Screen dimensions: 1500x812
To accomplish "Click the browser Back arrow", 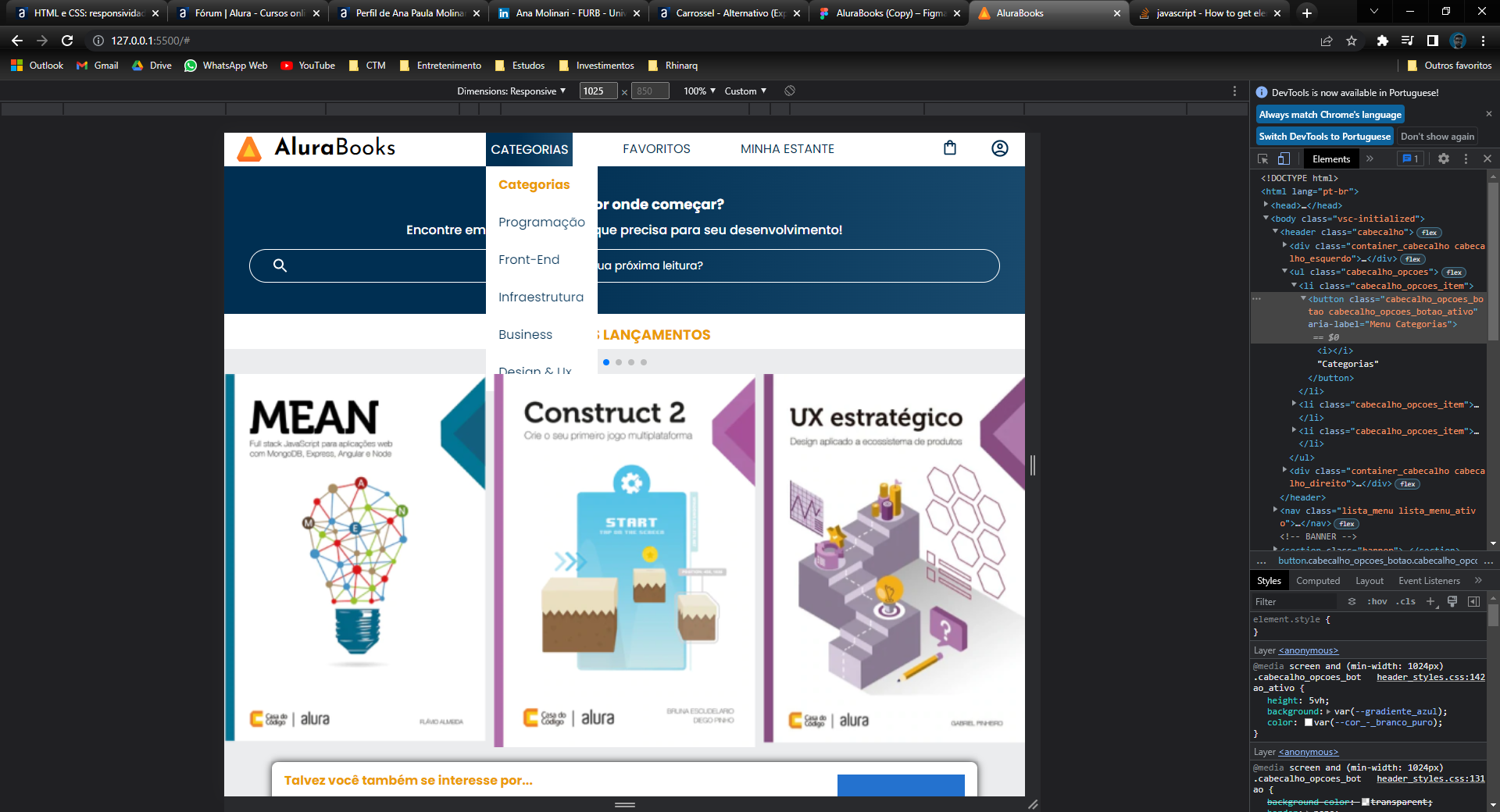I will [x=17, y=41].
